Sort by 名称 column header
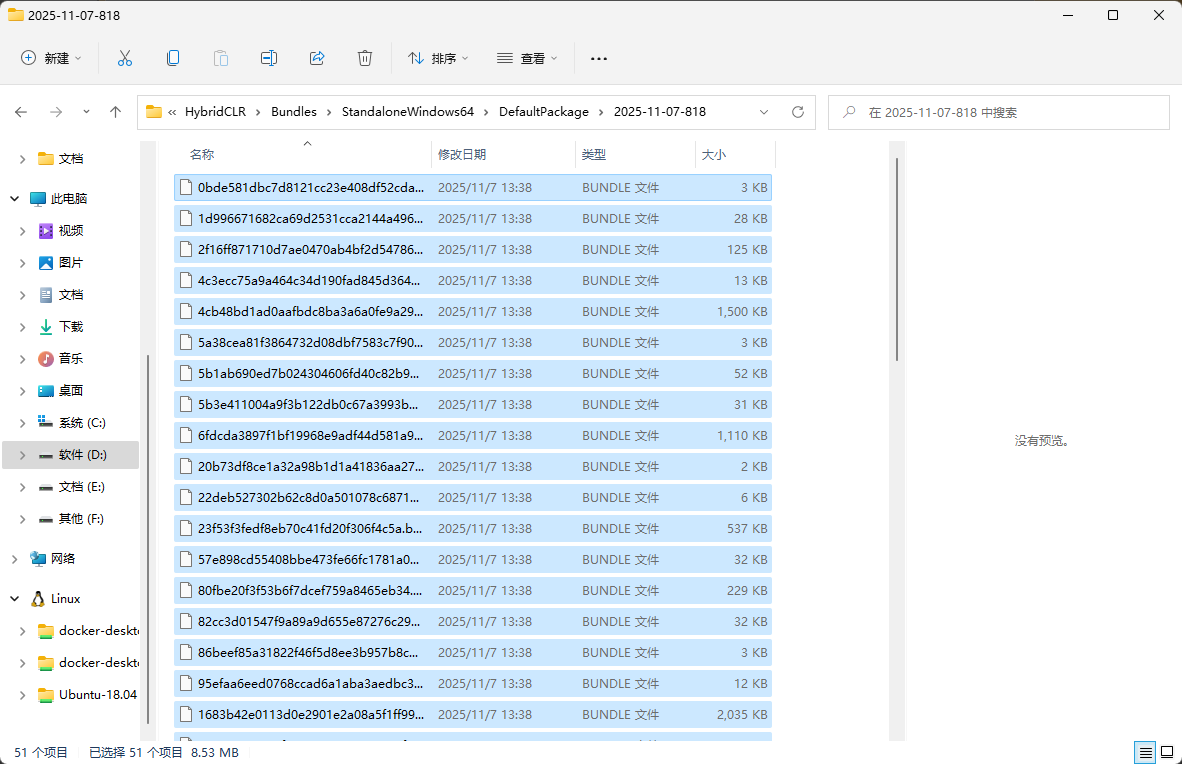The image size is (1182, 764). point(302,155)
